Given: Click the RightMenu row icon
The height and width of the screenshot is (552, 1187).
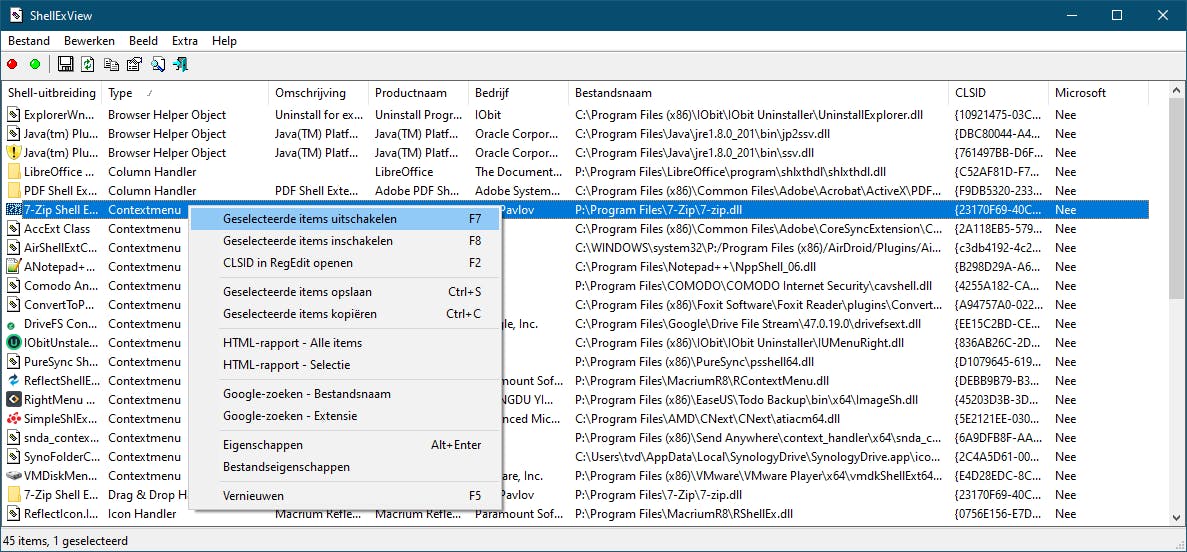Looking at the screenshot, I should (13, 399).
